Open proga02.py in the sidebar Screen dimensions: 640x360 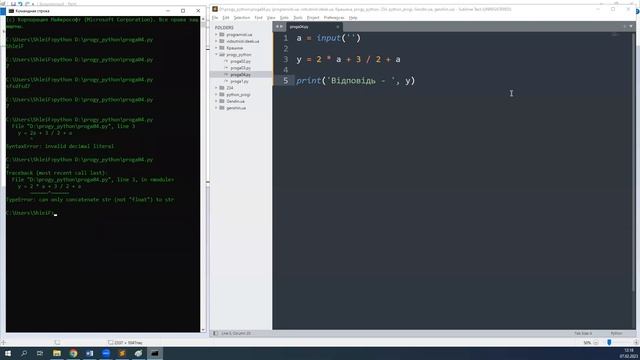241,61
